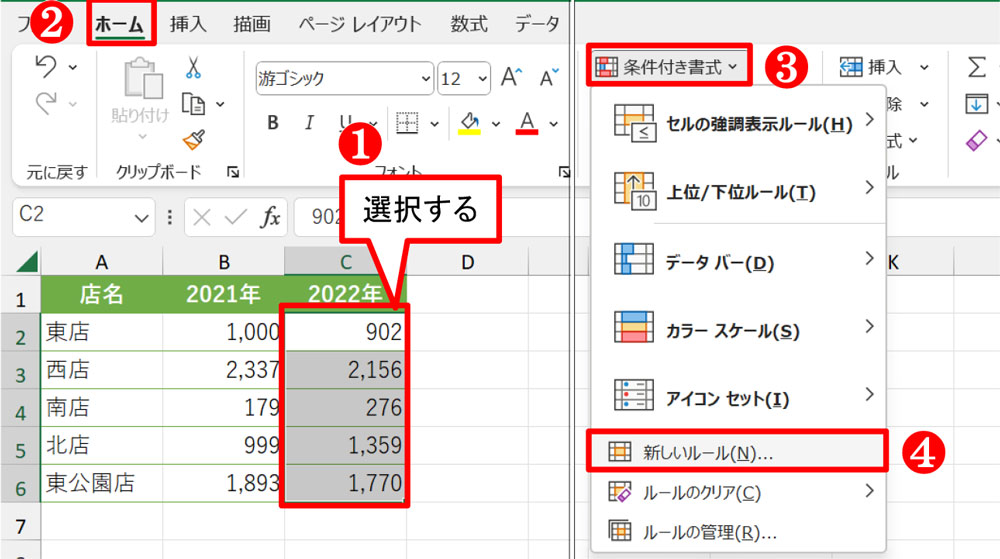Click the Redo arrow icon
The height and width of the screenshot is (559, 1000).
pos(46,103)
